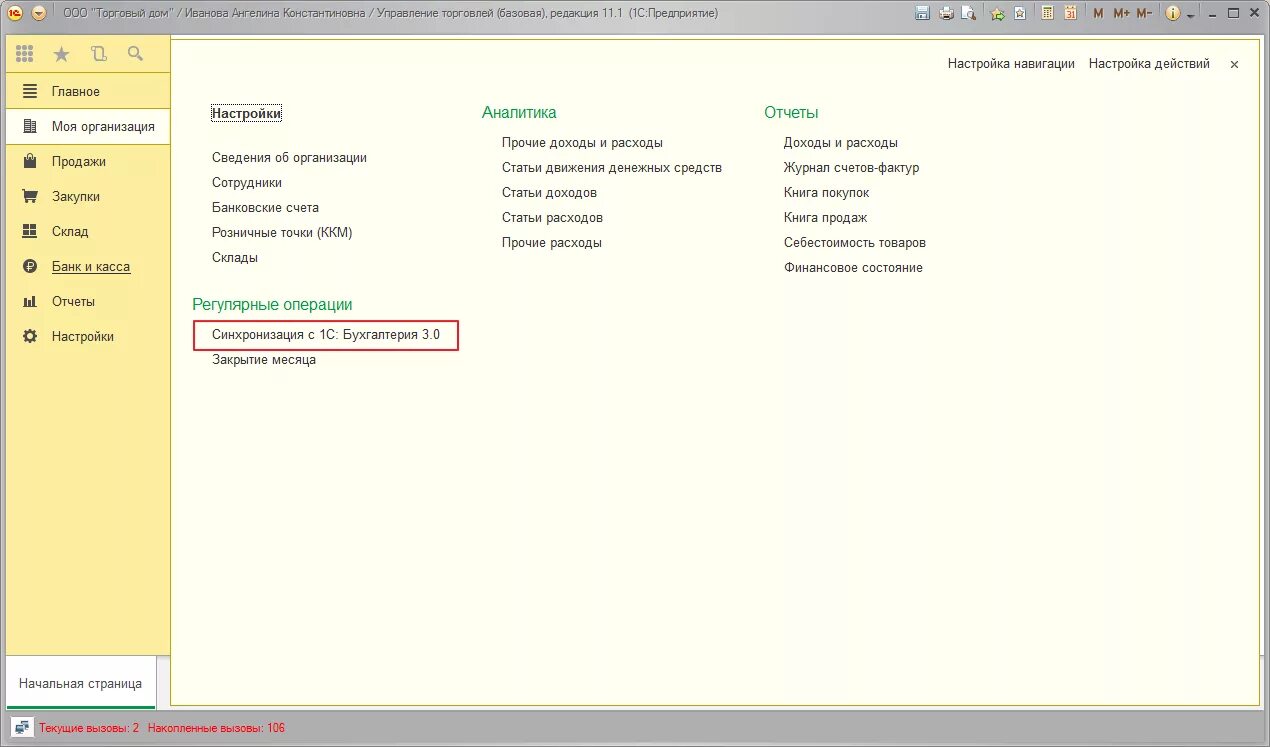1270x747 pixels.
Task: Open Отчеты section in the sidebar
Action: [x=88, y=301]
